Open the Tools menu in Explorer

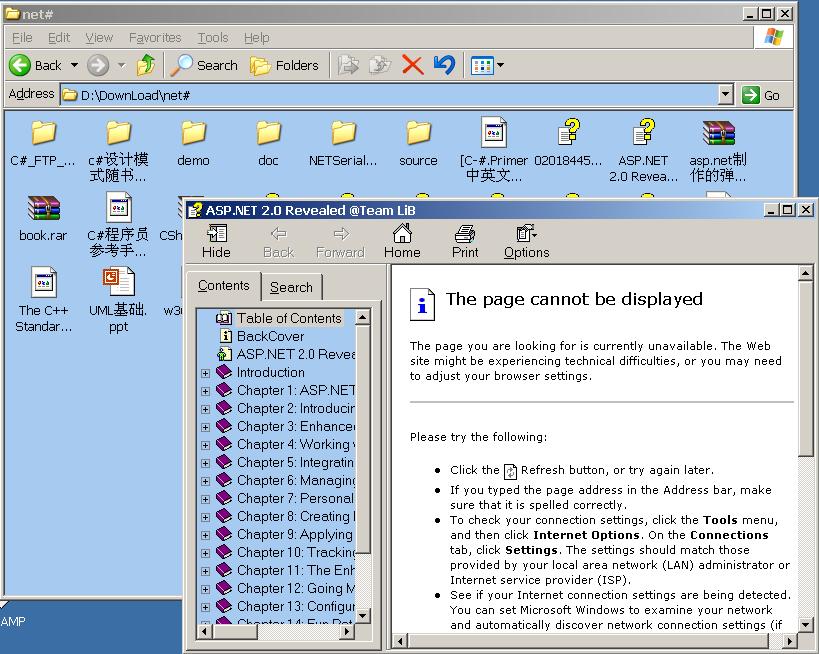click(213, 38)
